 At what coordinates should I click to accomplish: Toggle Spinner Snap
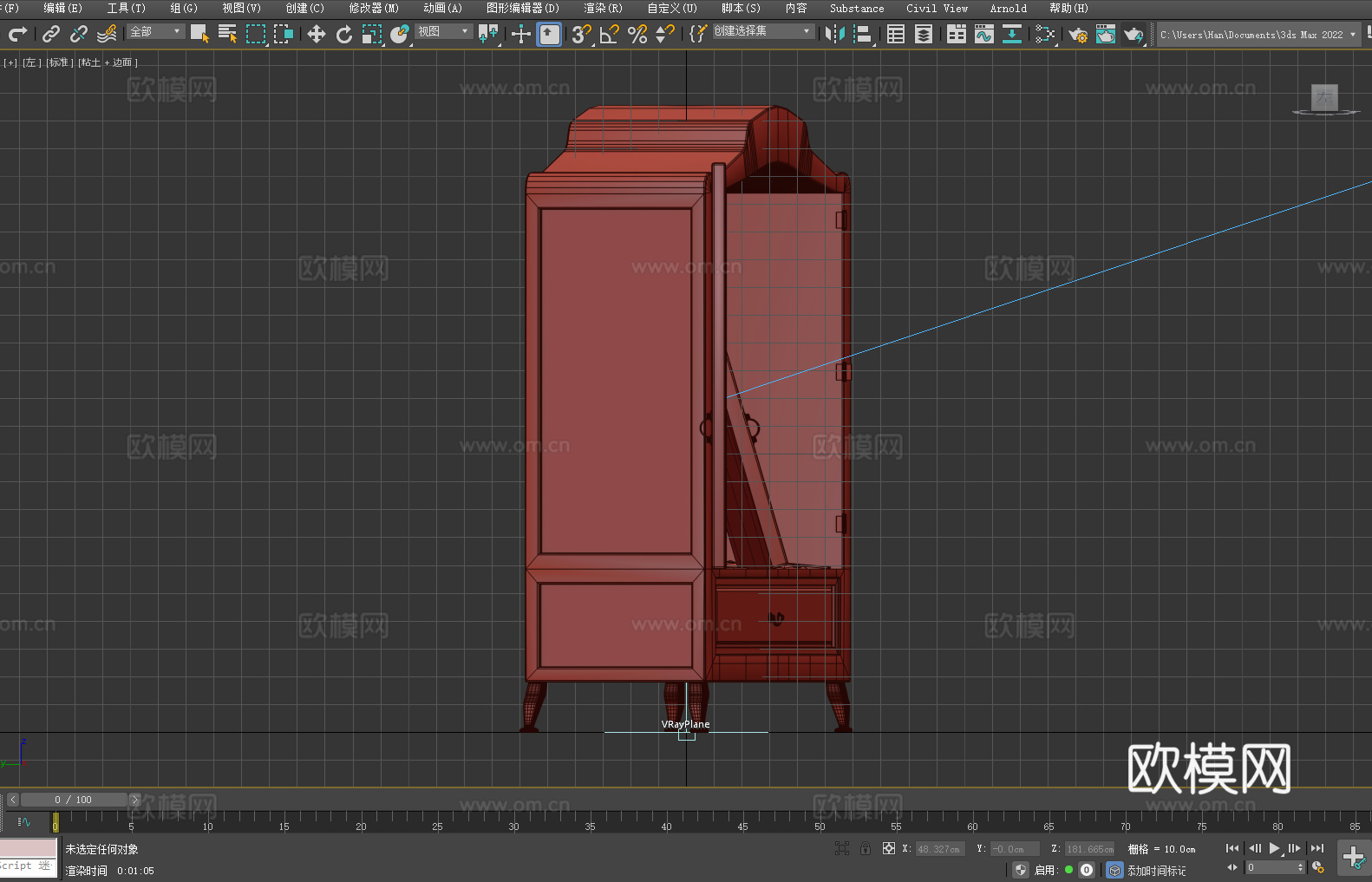(665, 34)
